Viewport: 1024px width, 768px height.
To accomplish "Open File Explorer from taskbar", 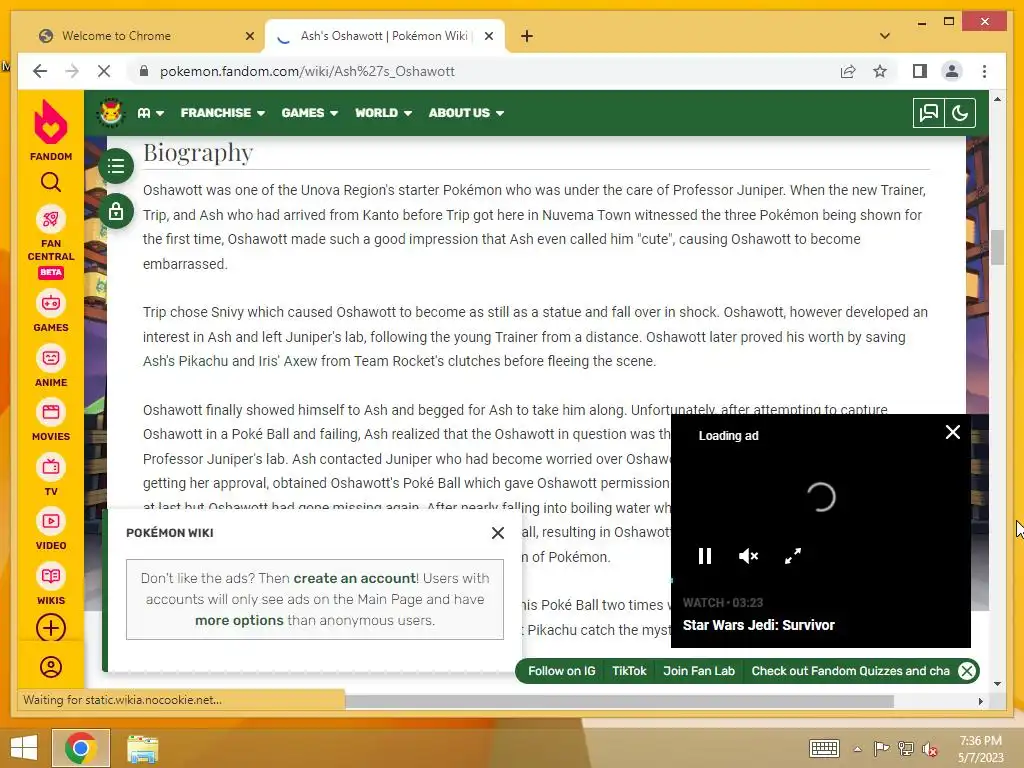I will (142, 748).
